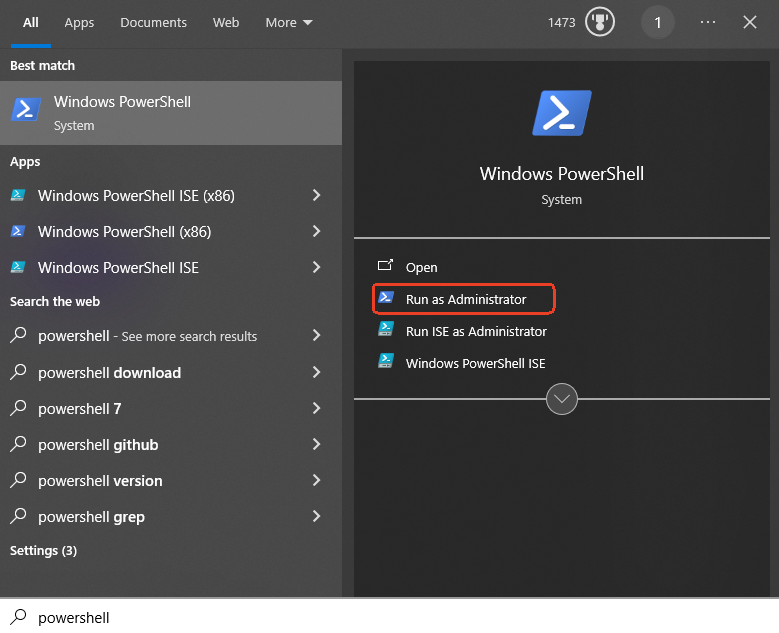Click the large PowerShell logo in preview
This screenshot has height=633, width=779.
coord(562,113)
